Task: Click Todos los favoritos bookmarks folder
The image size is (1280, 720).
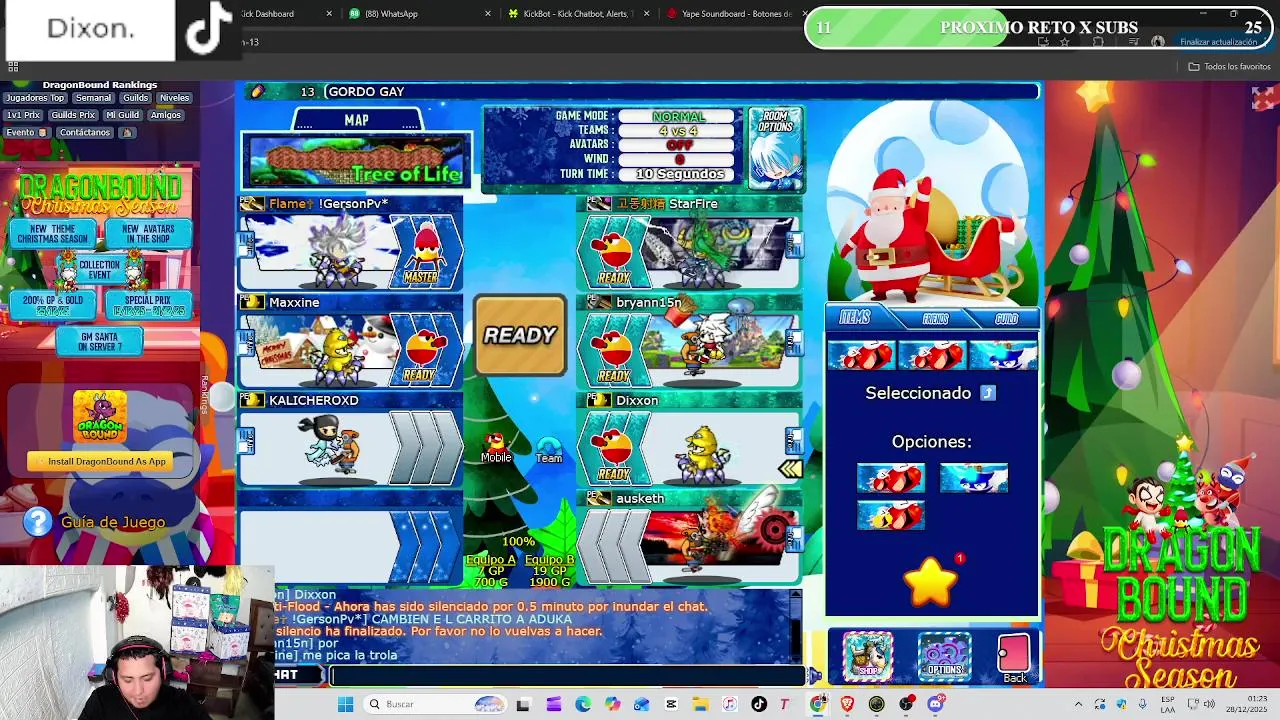Action: 1229,66
